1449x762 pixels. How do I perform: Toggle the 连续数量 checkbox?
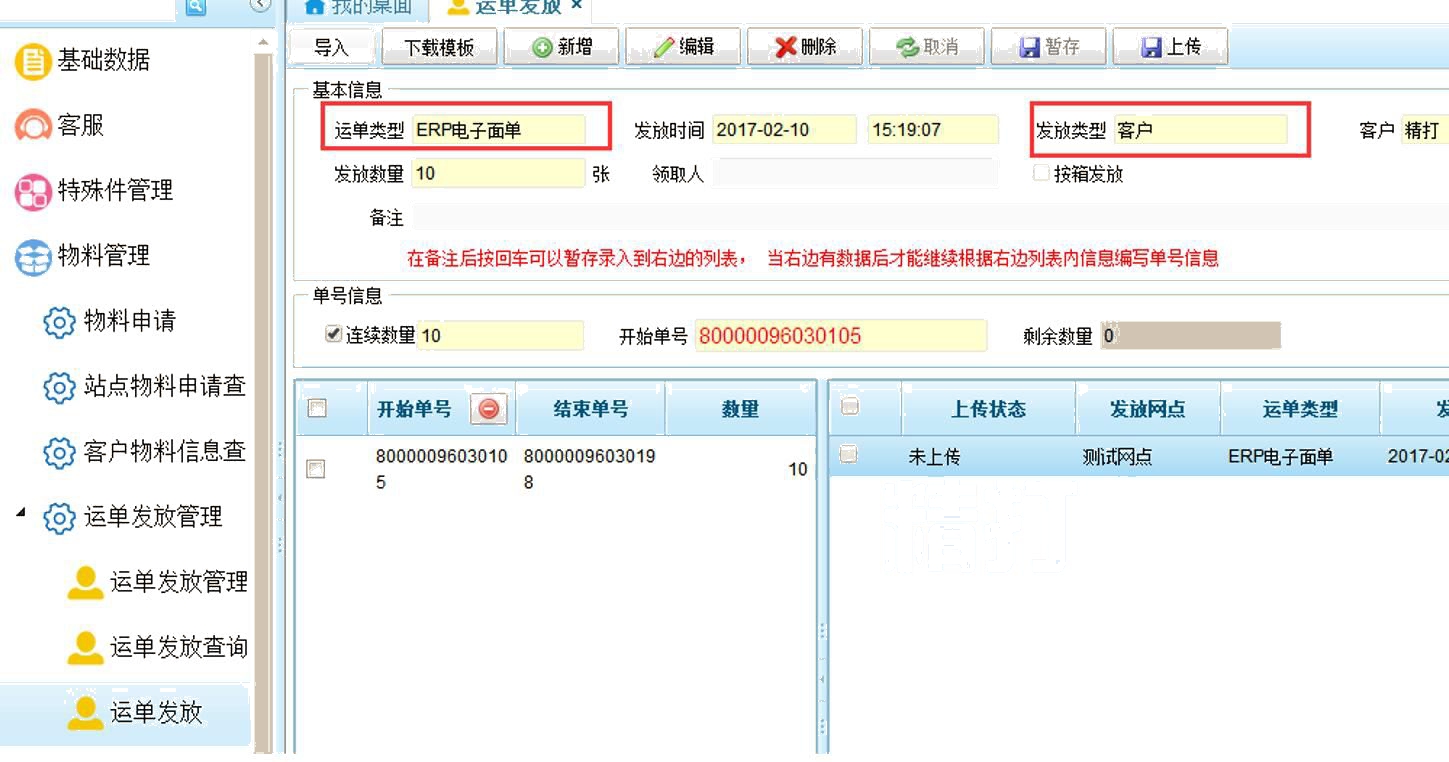[334, 335]
